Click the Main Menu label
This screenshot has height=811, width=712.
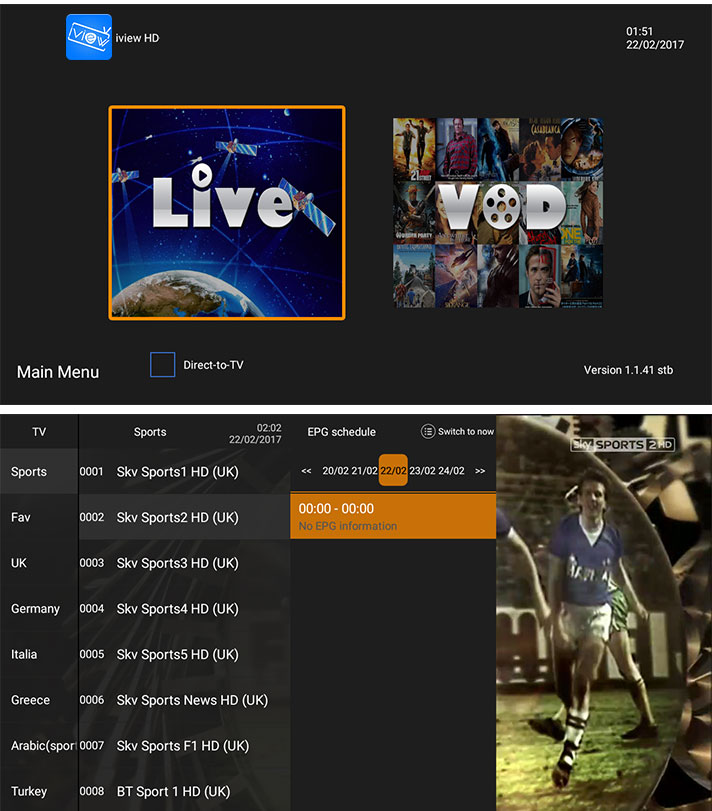click(x=58, y=372)
